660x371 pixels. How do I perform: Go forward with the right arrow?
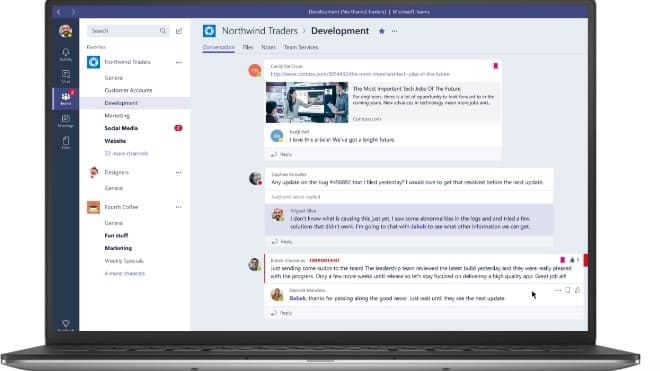point(73,12)
